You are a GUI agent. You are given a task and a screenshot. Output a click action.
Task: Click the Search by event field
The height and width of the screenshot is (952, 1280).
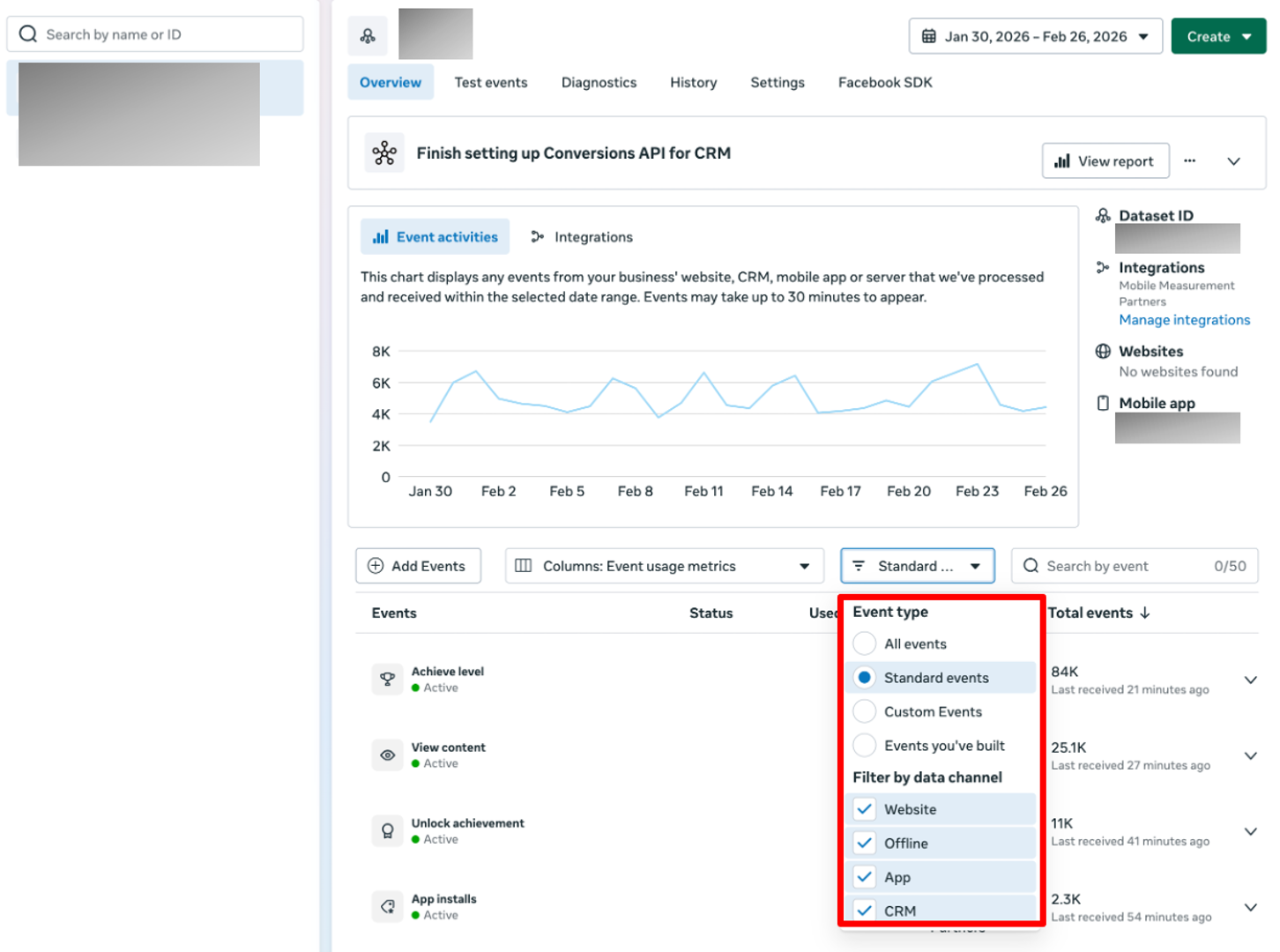(x=1135, y=566)
